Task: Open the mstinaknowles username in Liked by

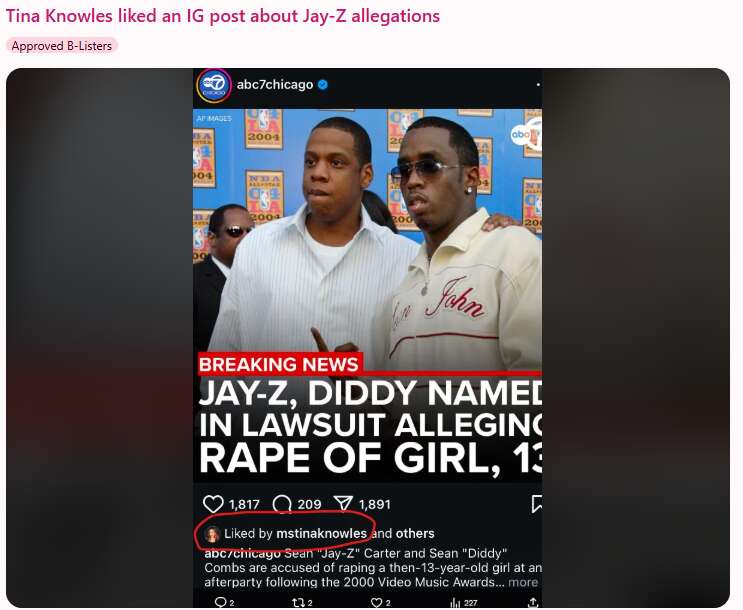Action: pyautogui.click(x=321, y=533)
